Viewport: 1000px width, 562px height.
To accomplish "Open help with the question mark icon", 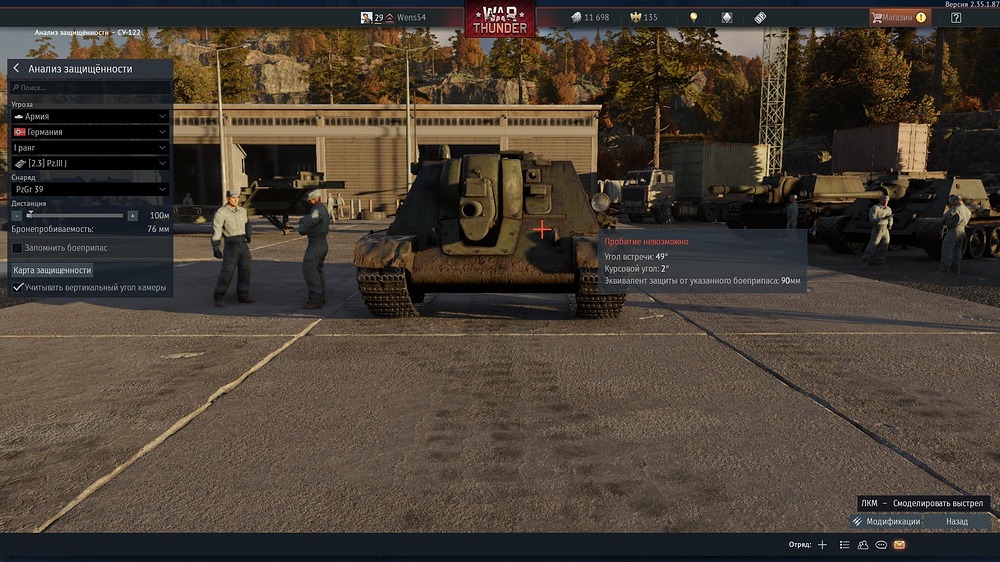I will (x=956, y=17).
